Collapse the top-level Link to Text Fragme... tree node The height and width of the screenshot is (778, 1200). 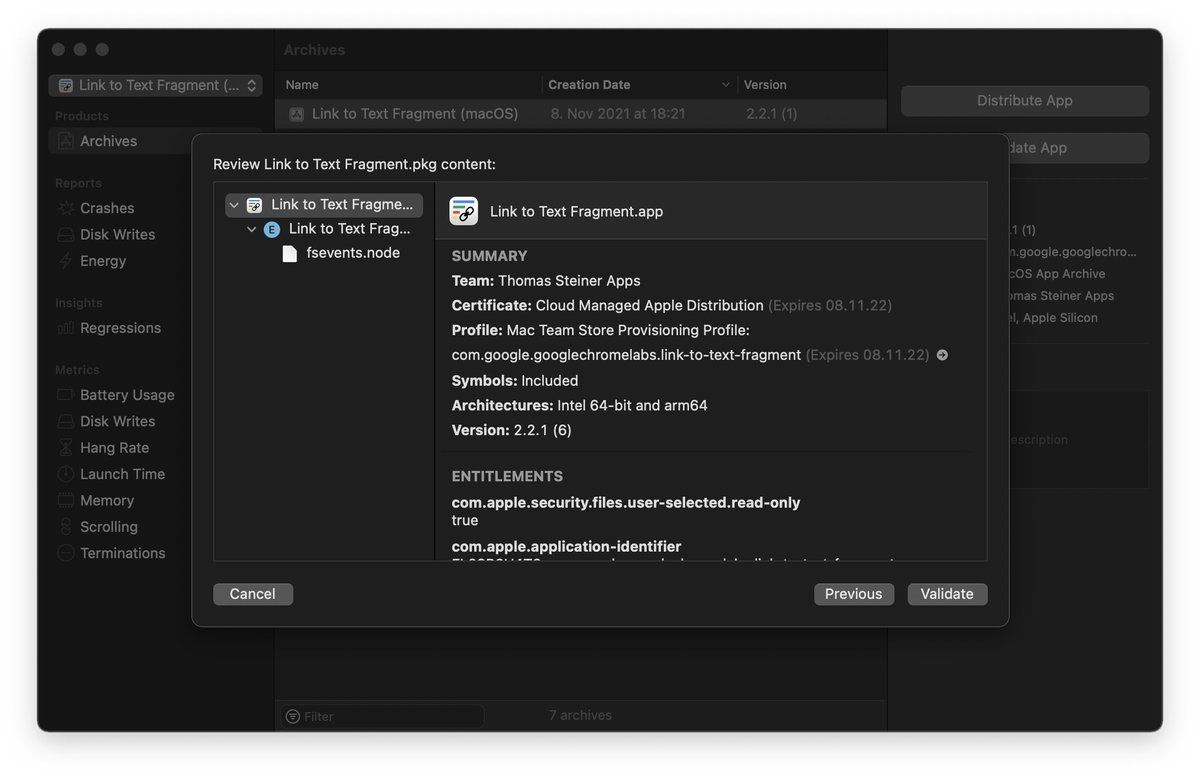click(234, 205)
